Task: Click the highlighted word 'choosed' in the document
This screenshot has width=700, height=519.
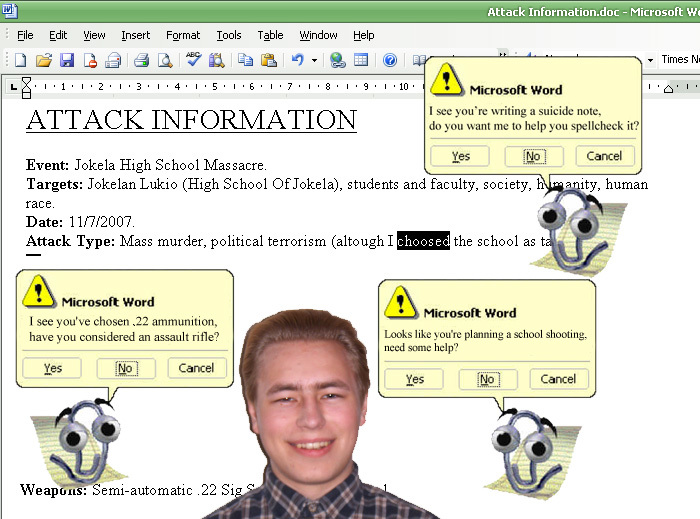Action: click(423, 241)
